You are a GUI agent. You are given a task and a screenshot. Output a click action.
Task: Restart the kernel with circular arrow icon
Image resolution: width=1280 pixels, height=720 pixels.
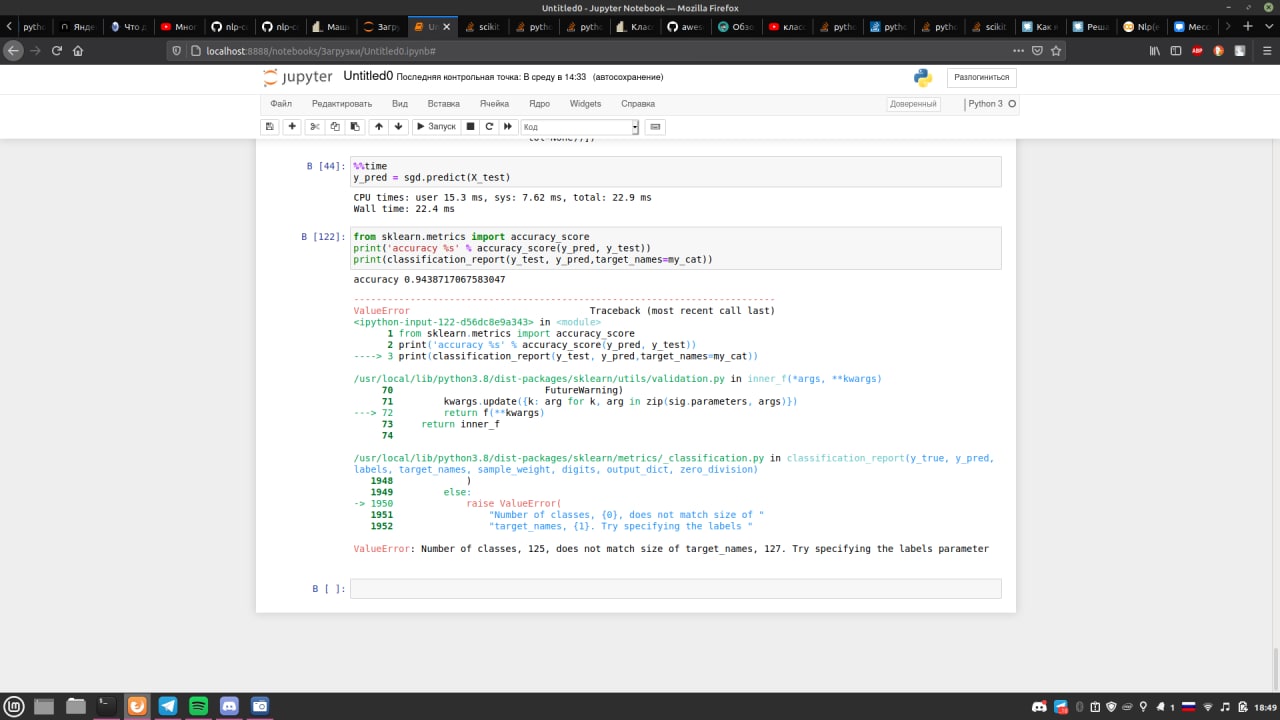click(x=489, y=127)
